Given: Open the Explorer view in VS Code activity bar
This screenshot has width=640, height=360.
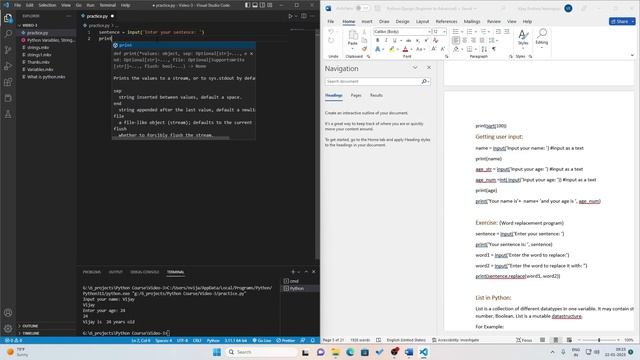Looking at the screenshot, I should point(8,18).
